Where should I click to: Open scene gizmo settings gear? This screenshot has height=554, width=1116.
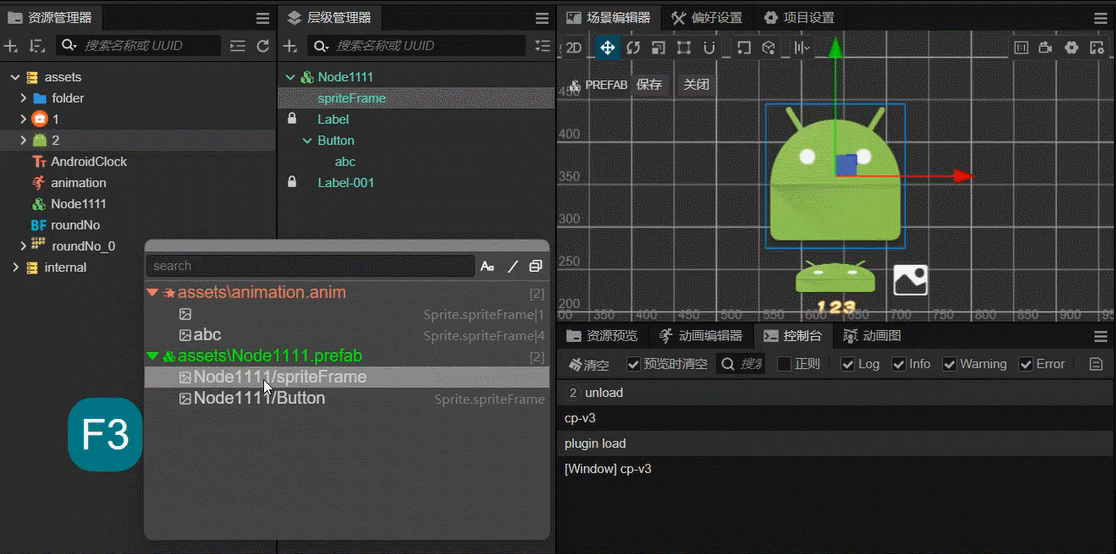click(1071, 48)
